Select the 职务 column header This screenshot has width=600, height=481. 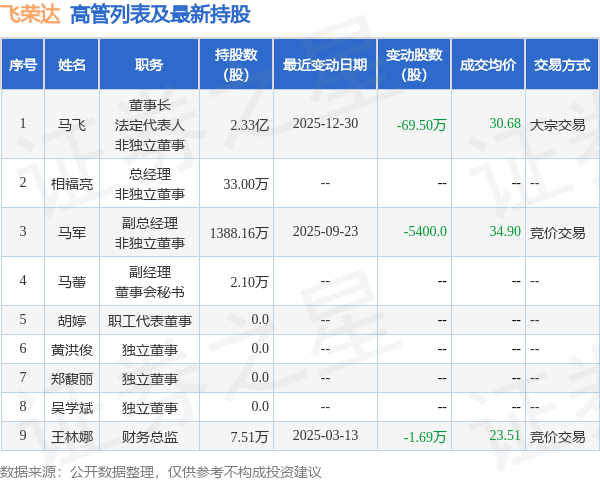pos(149,65)
